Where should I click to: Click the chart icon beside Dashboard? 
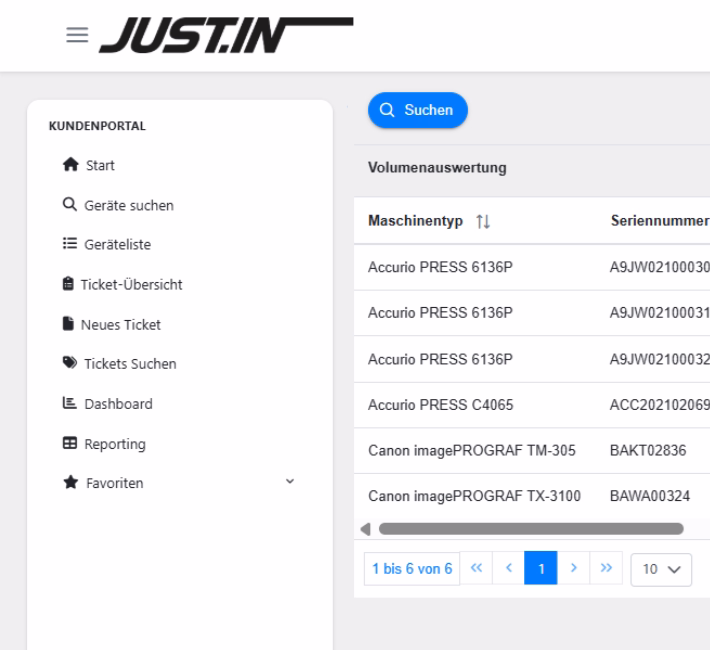coord(69,403)
